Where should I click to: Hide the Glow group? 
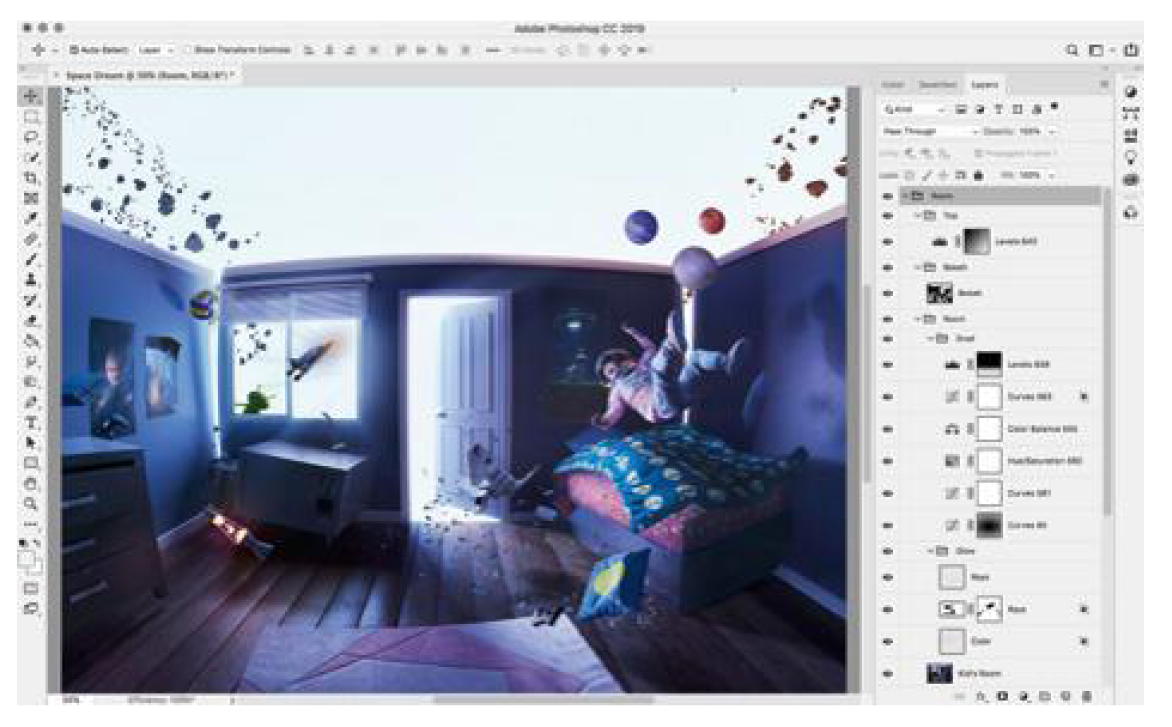click(x=888, y=552)
